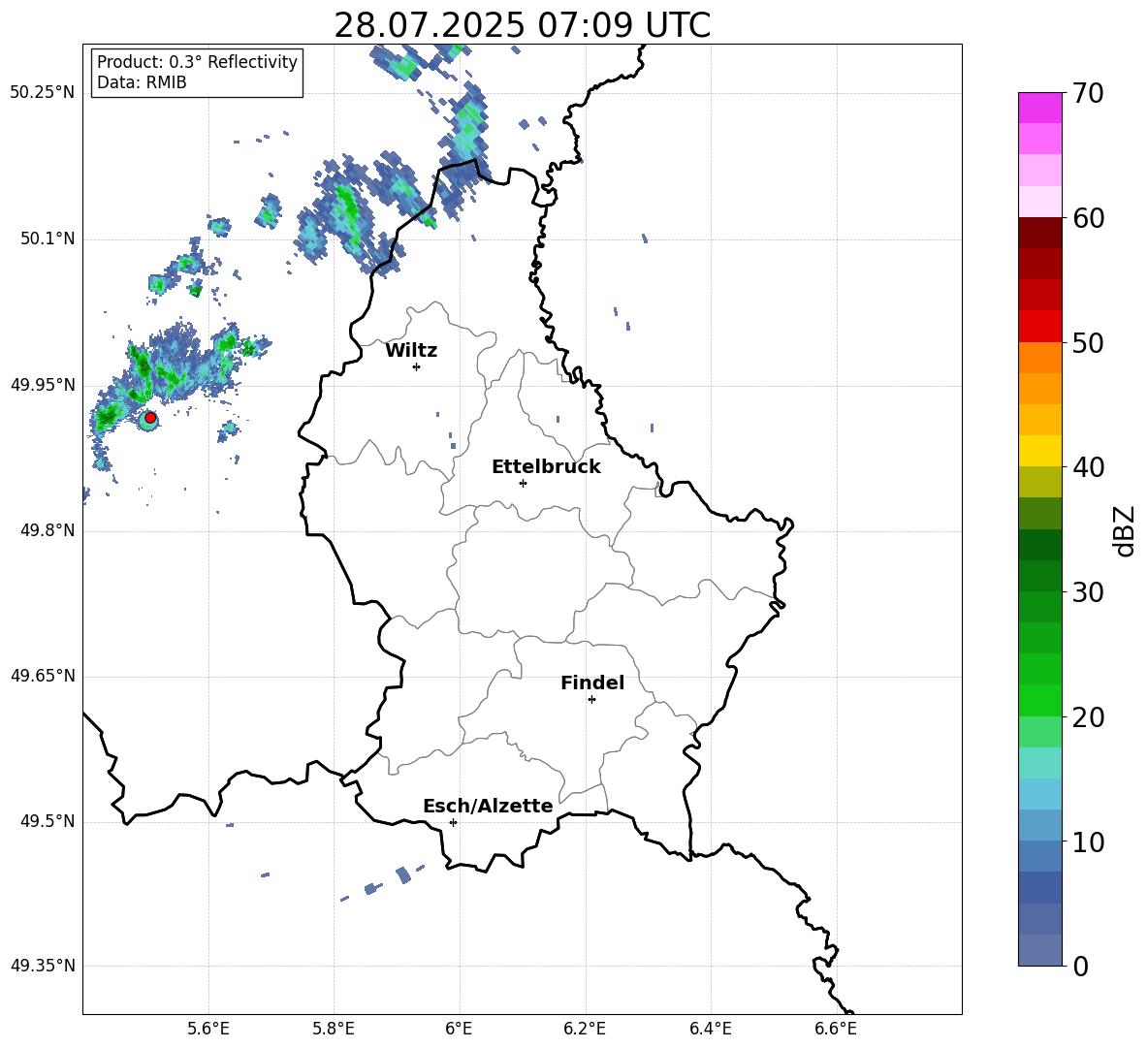Click the 20 tick on the colorbar
This screenshot has width=1148, height=1048.
point(1088,717)
